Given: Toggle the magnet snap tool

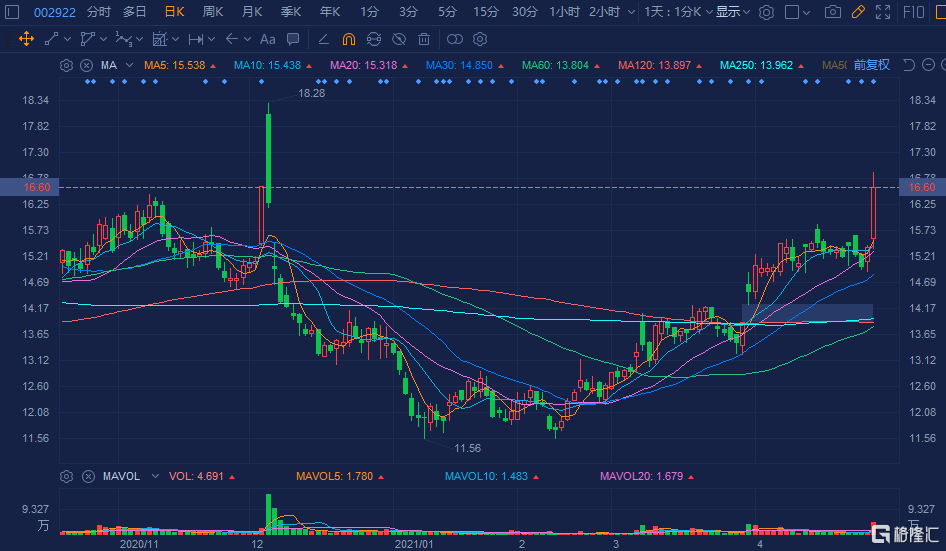Looking at the screenshot, I should pos(349,39).
